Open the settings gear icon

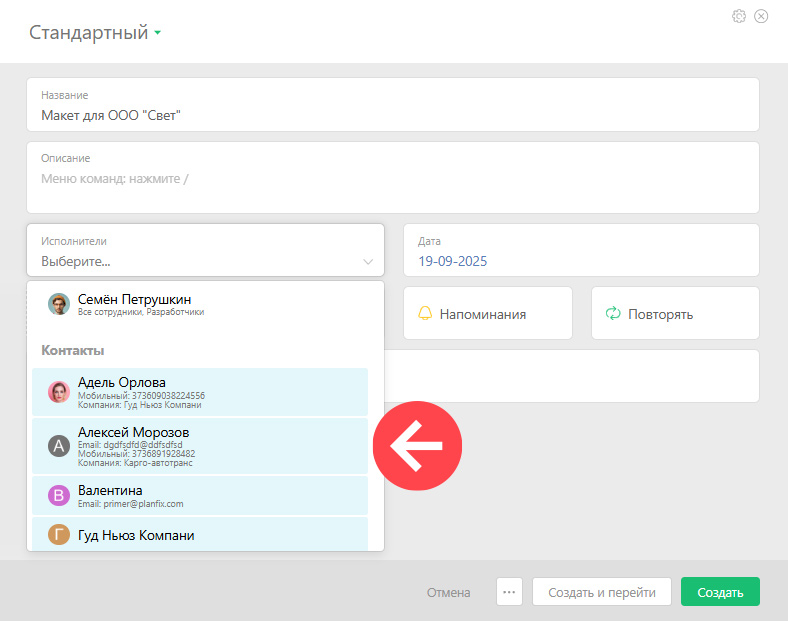[x=739, y=17]
